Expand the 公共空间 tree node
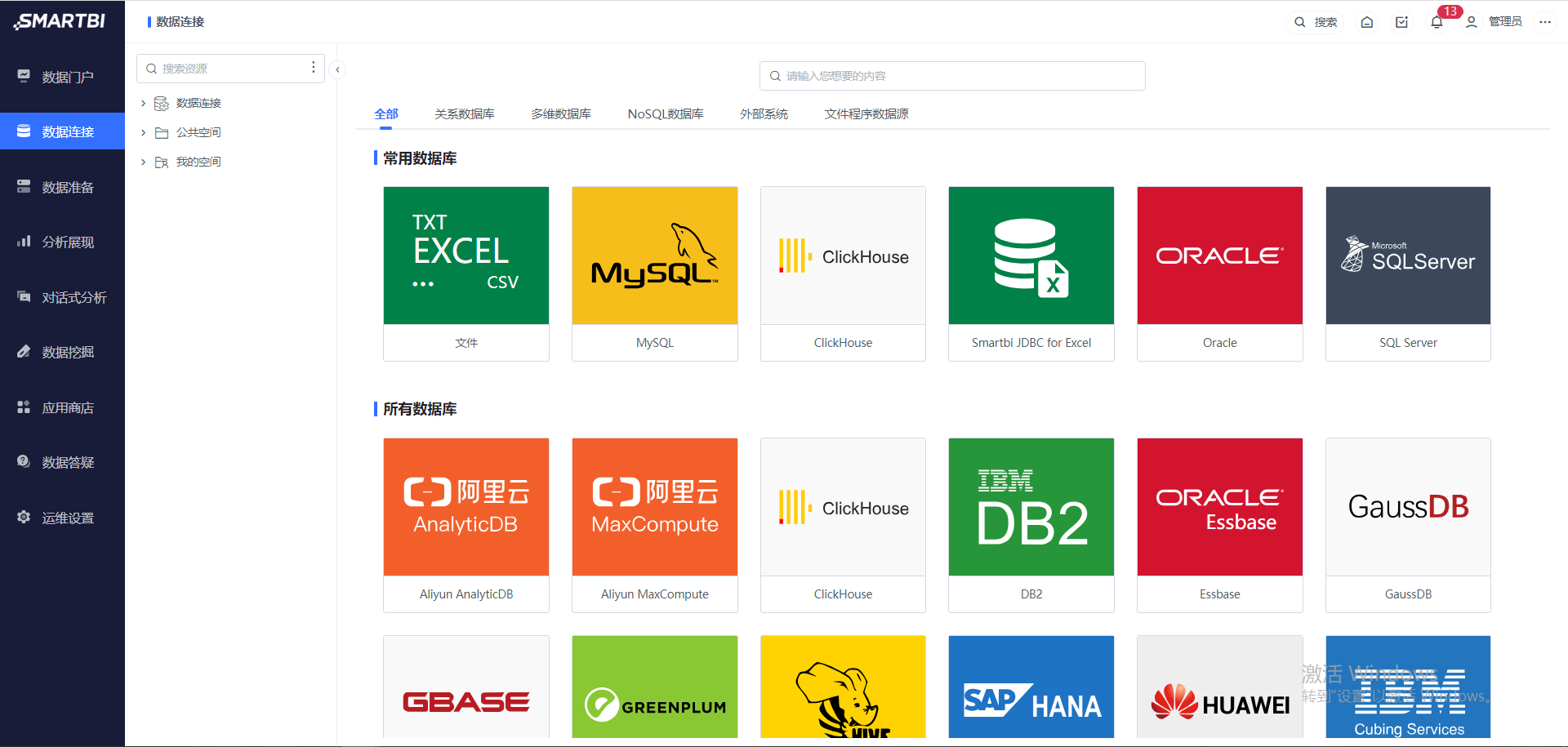1568x747 pixels. coord(143,132)
